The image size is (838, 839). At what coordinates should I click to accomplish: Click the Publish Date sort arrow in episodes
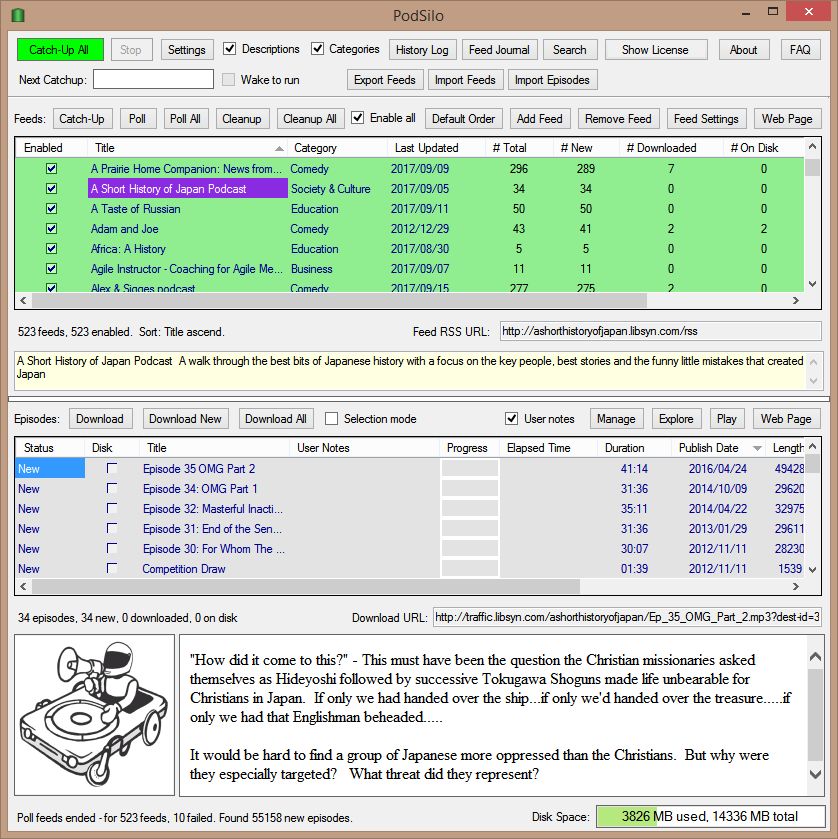pyautogui.click(x=757, y=448)
